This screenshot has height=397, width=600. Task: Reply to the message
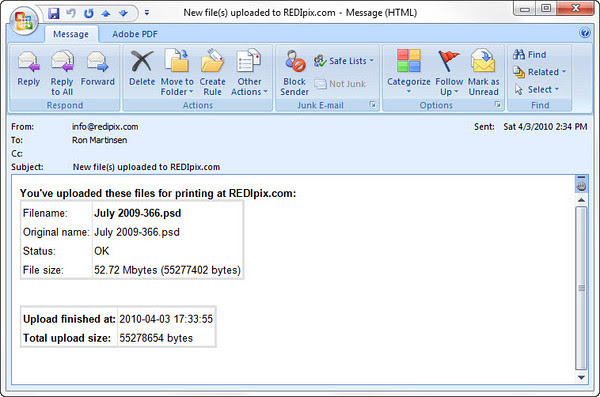point(29,69)
